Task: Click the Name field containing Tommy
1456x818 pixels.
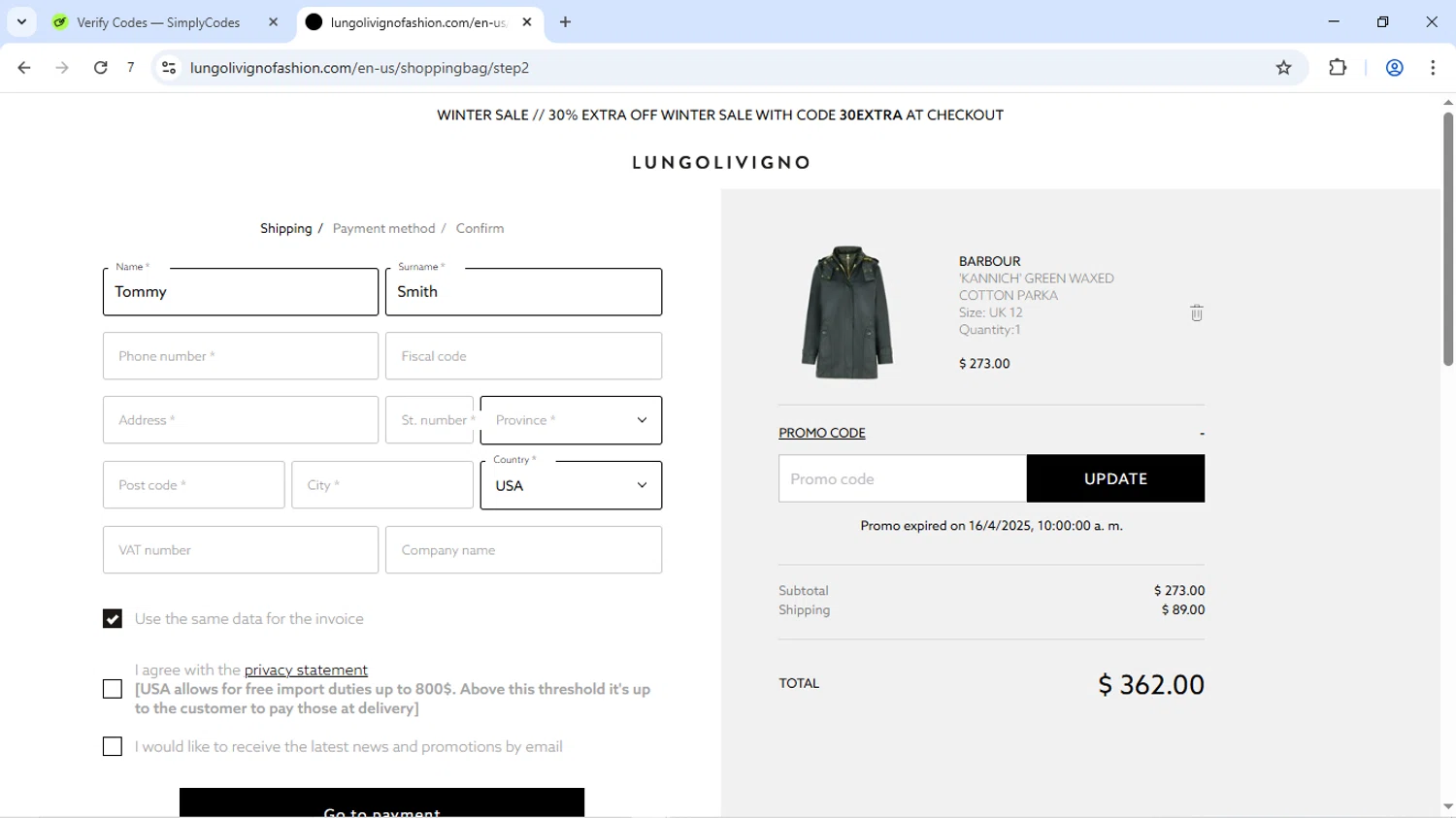Action: (x=241, y=292)
